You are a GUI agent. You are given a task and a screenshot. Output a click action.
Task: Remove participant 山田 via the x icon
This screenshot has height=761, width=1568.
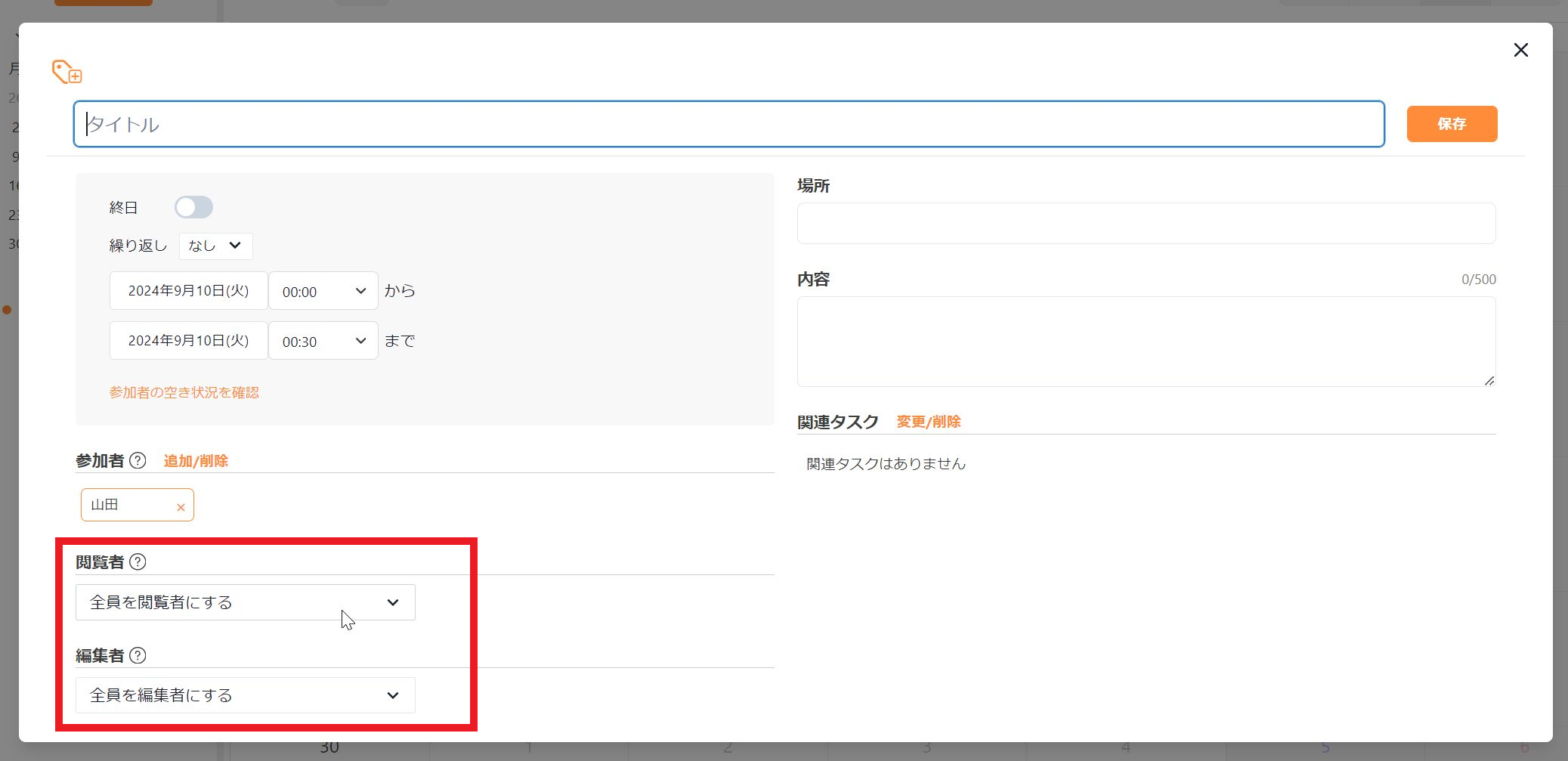(181, 507)
